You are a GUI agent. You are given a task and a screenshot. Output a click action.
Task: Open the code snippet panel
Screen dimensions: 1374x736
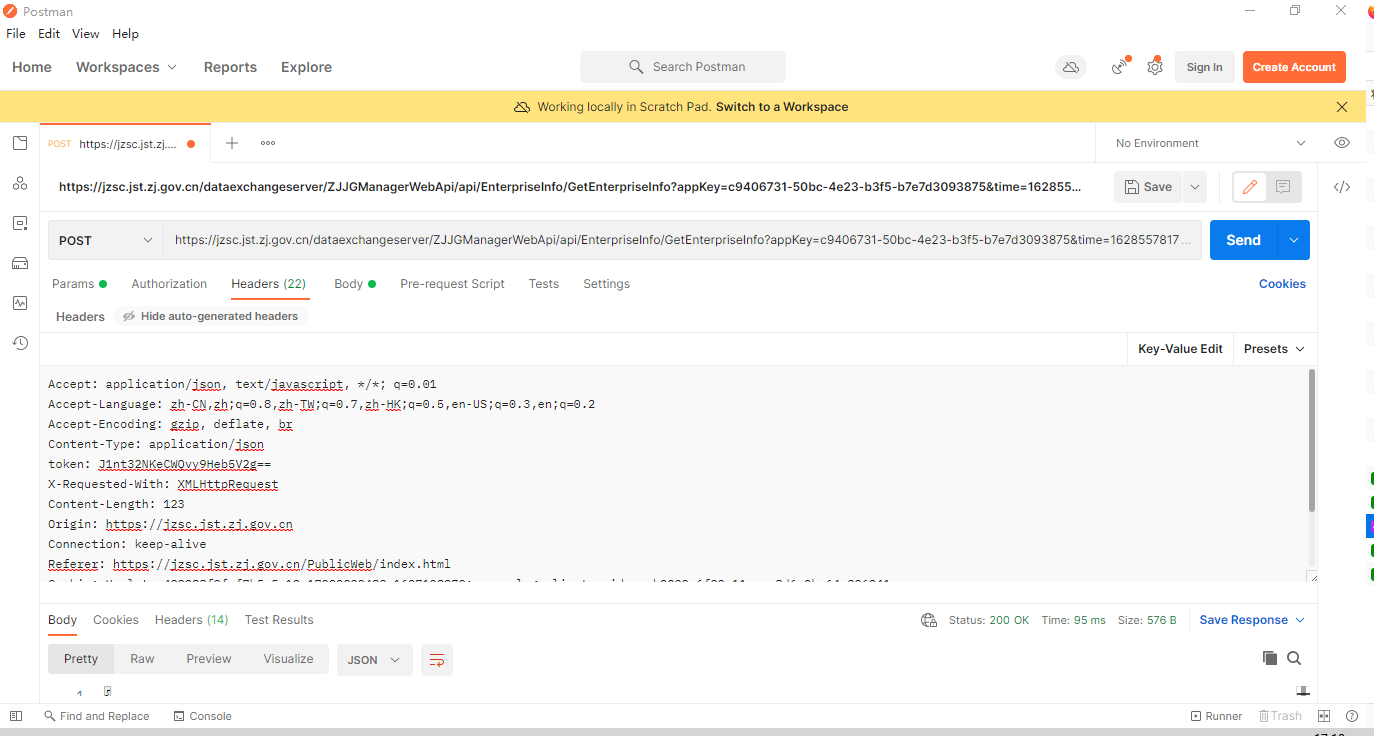click(x=1342, y=187)
